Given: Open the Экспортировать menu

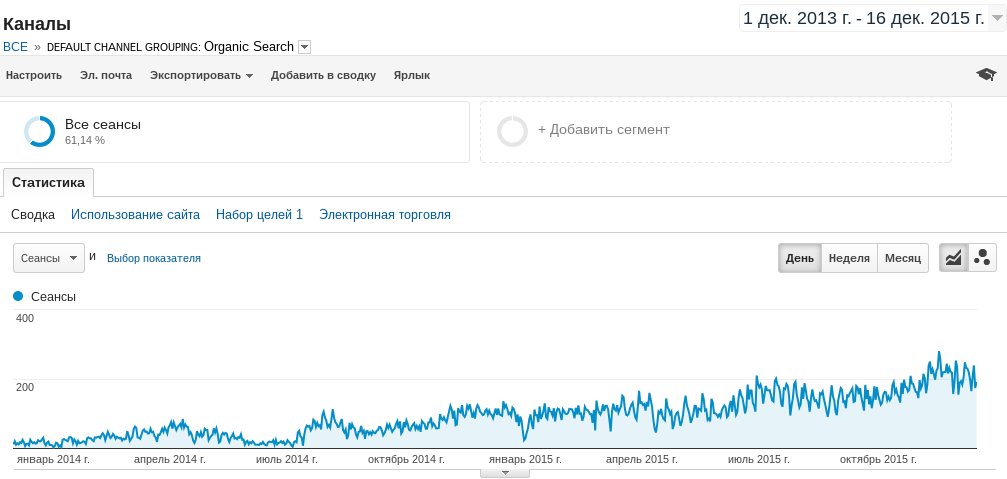Looking at the screenshot, I should 201,75.
